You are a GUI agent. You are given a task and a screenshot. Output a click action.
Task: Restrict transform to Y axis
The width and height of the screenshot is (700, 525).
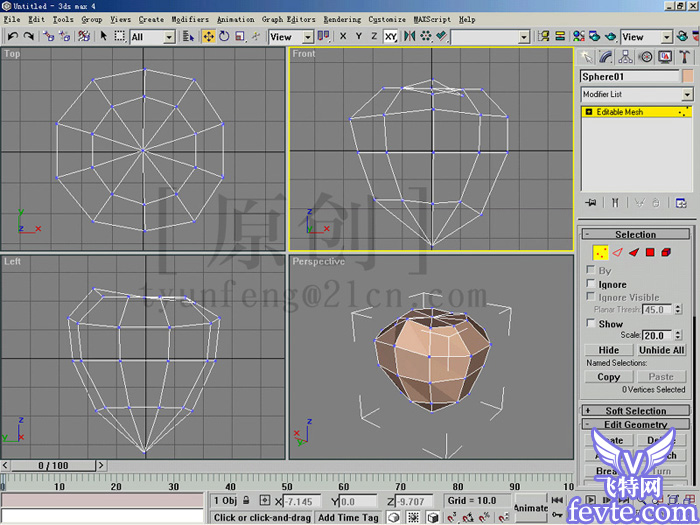[358, 37]
